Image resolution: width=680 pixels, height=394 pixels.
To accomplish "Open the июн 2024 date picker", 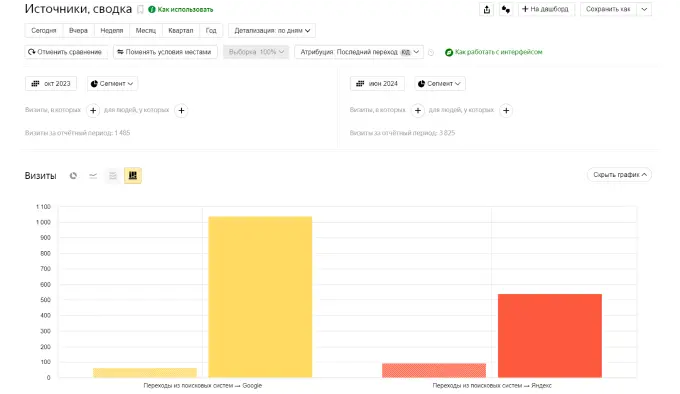I will [x=377, y=84].
